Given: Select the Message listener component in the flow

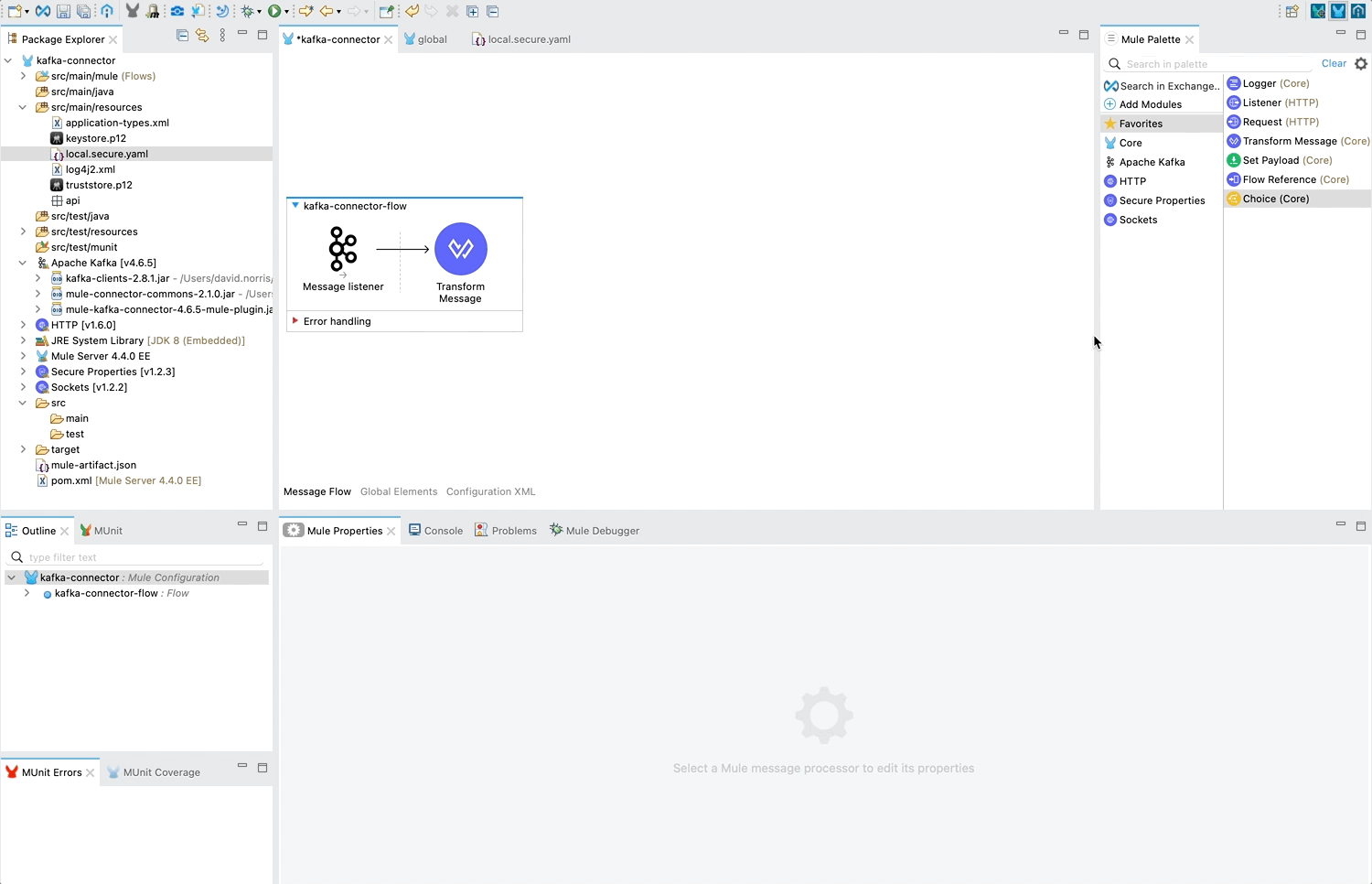Looking at the screenshot, I should (x=342, y=249).
